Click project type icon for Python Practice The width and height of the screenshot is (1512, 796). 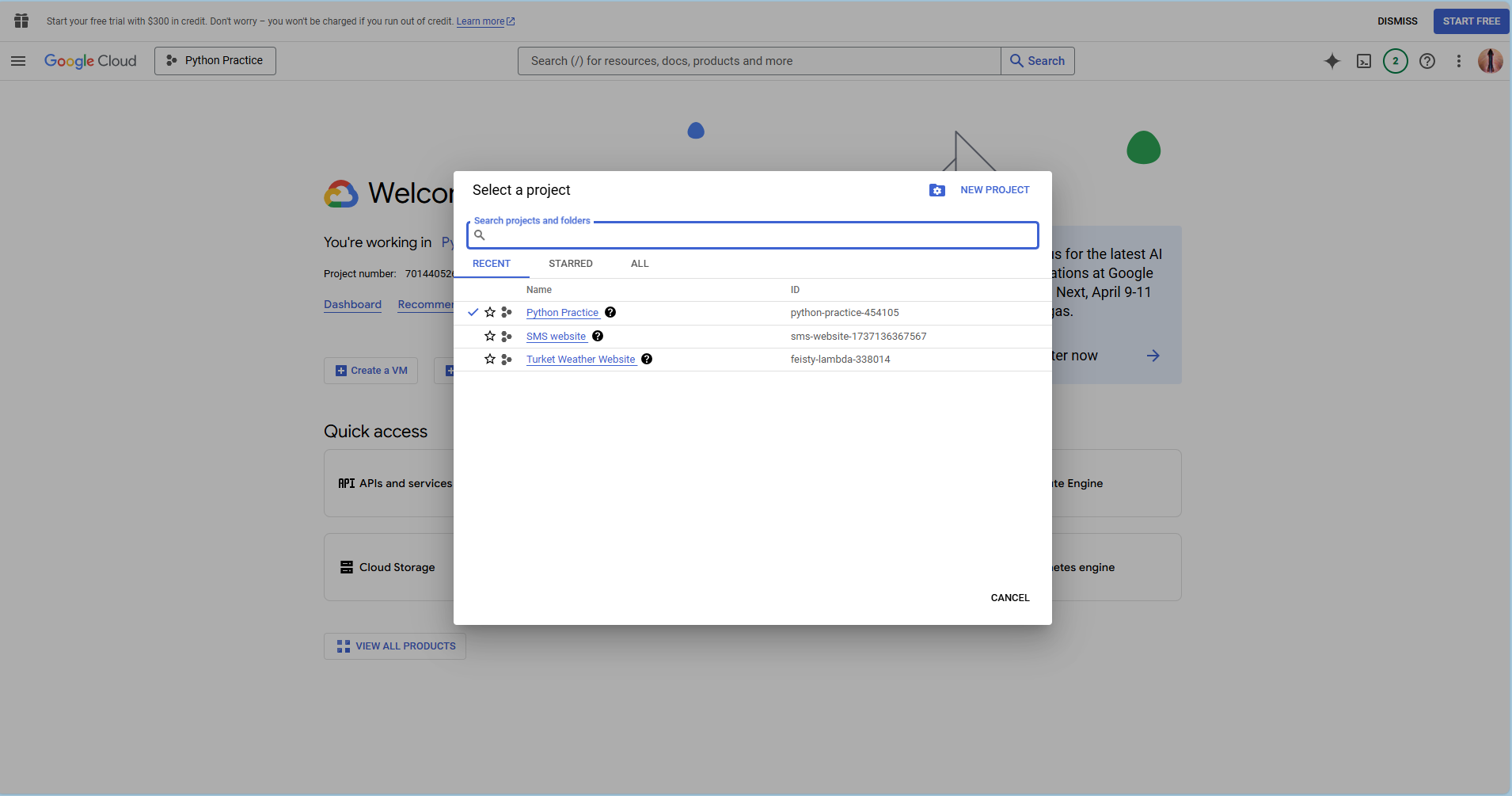coord(507,313)
